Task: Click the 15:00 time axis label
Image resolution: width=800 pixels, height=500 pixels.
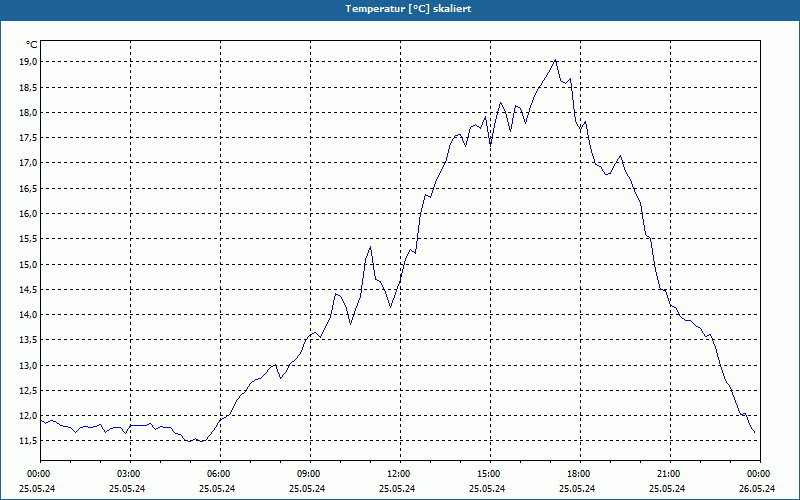Action: point(490,474)
